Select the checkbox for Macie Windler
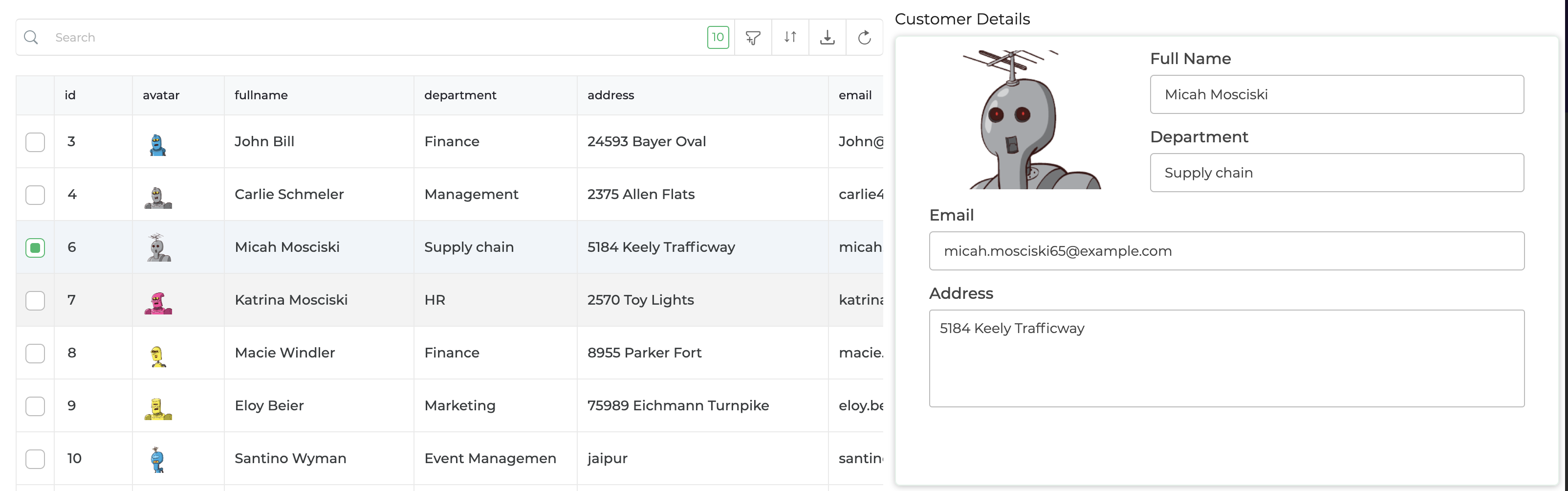Viewport: 1568px width, 491px height. pos(35,353)
